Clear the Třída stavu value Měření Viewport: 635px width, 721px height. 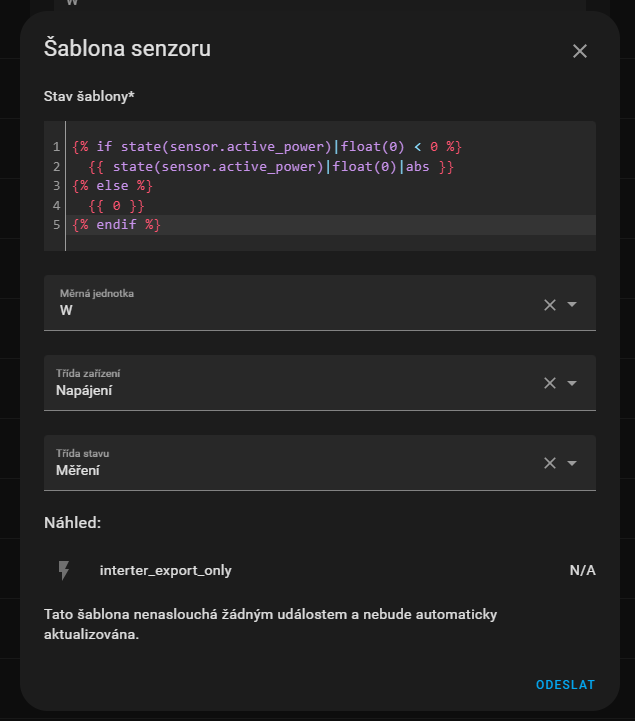[549, 463]
